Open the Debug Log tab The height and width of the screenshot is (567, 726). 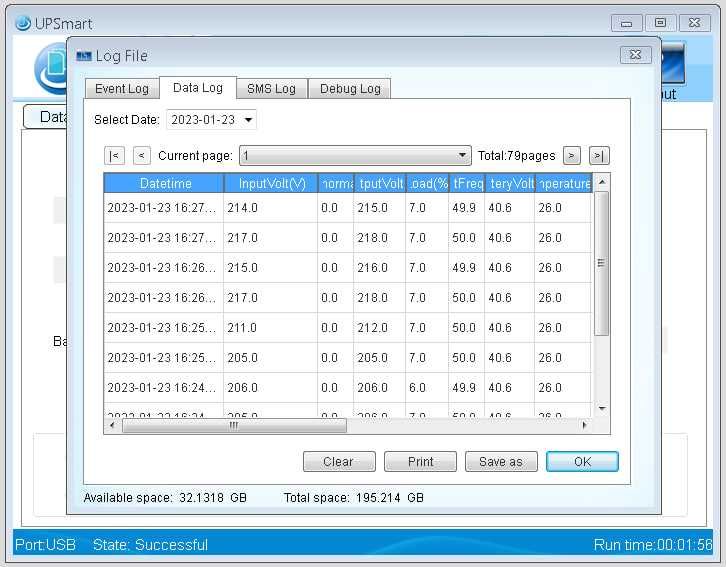coord(350,88)
